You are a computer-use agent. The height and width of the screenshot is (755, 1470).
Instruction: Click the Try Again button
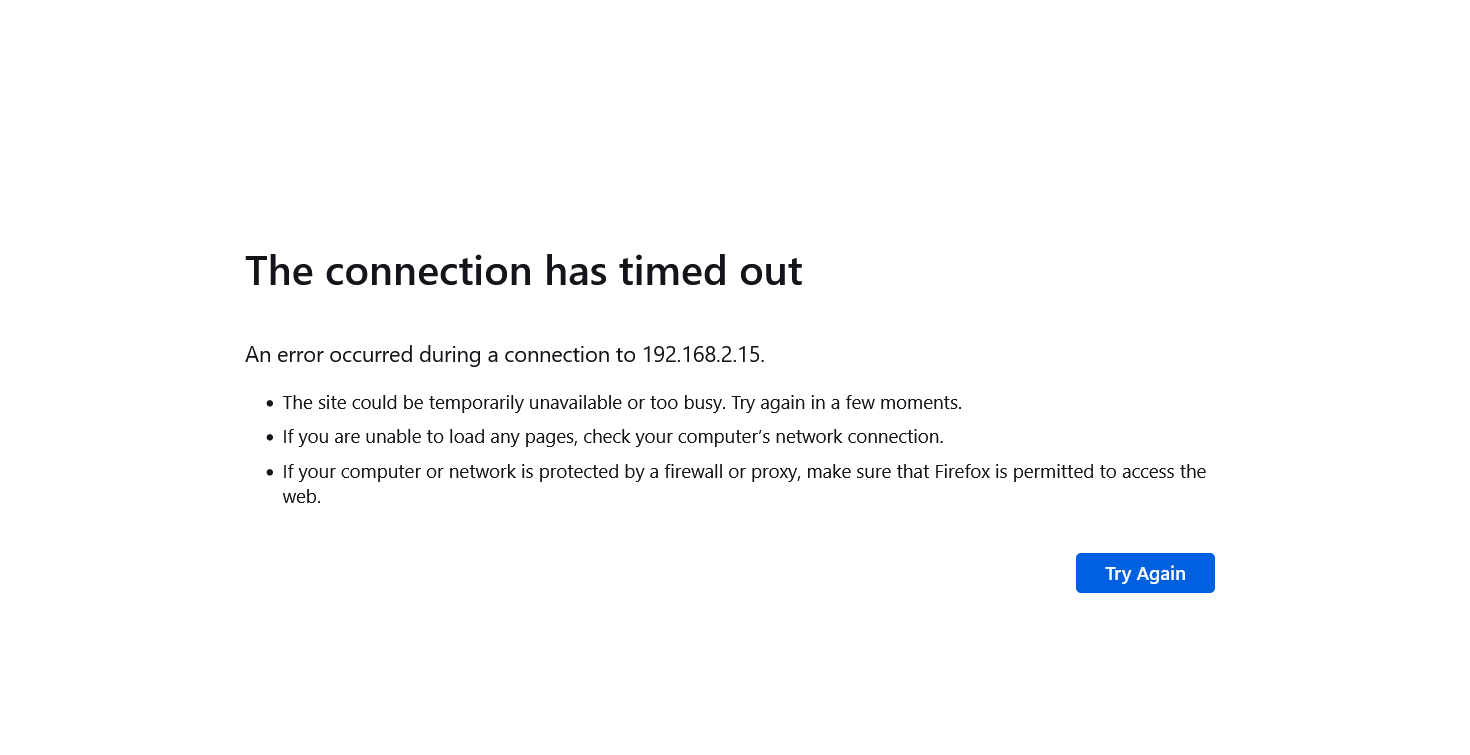(1145, 573)
